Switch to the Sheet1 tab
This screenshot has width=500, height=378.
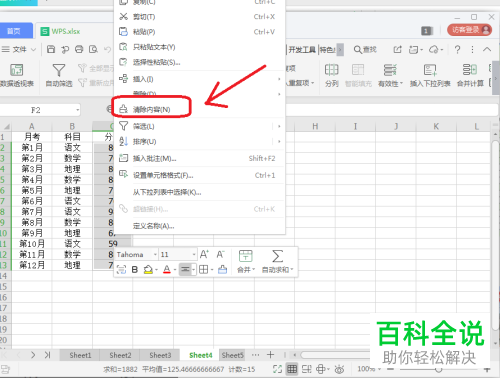(x=80, y=355)
